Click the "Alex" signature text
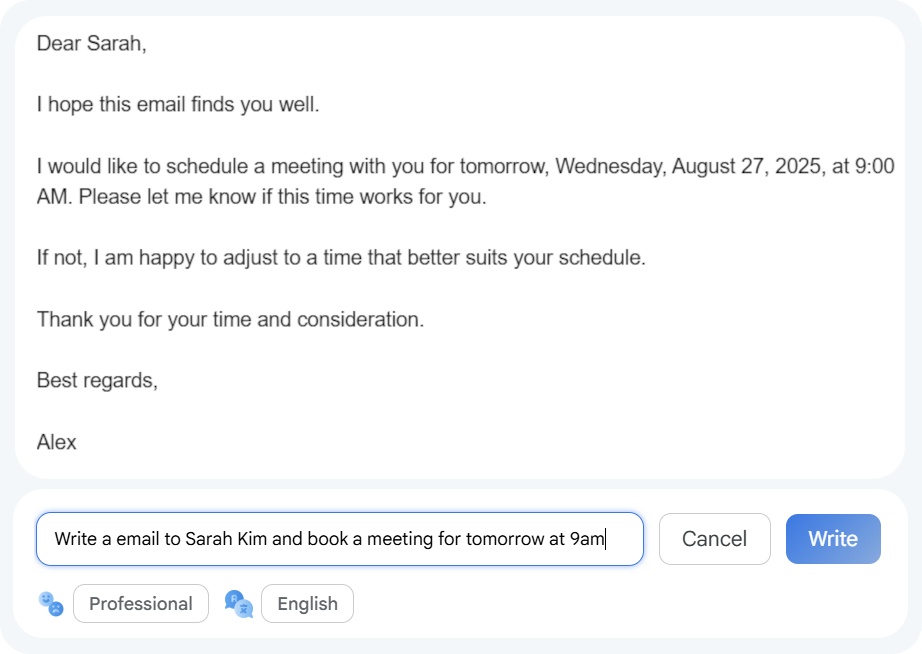Viewport: 922px width, 654px height. click(x=56, y=442)
